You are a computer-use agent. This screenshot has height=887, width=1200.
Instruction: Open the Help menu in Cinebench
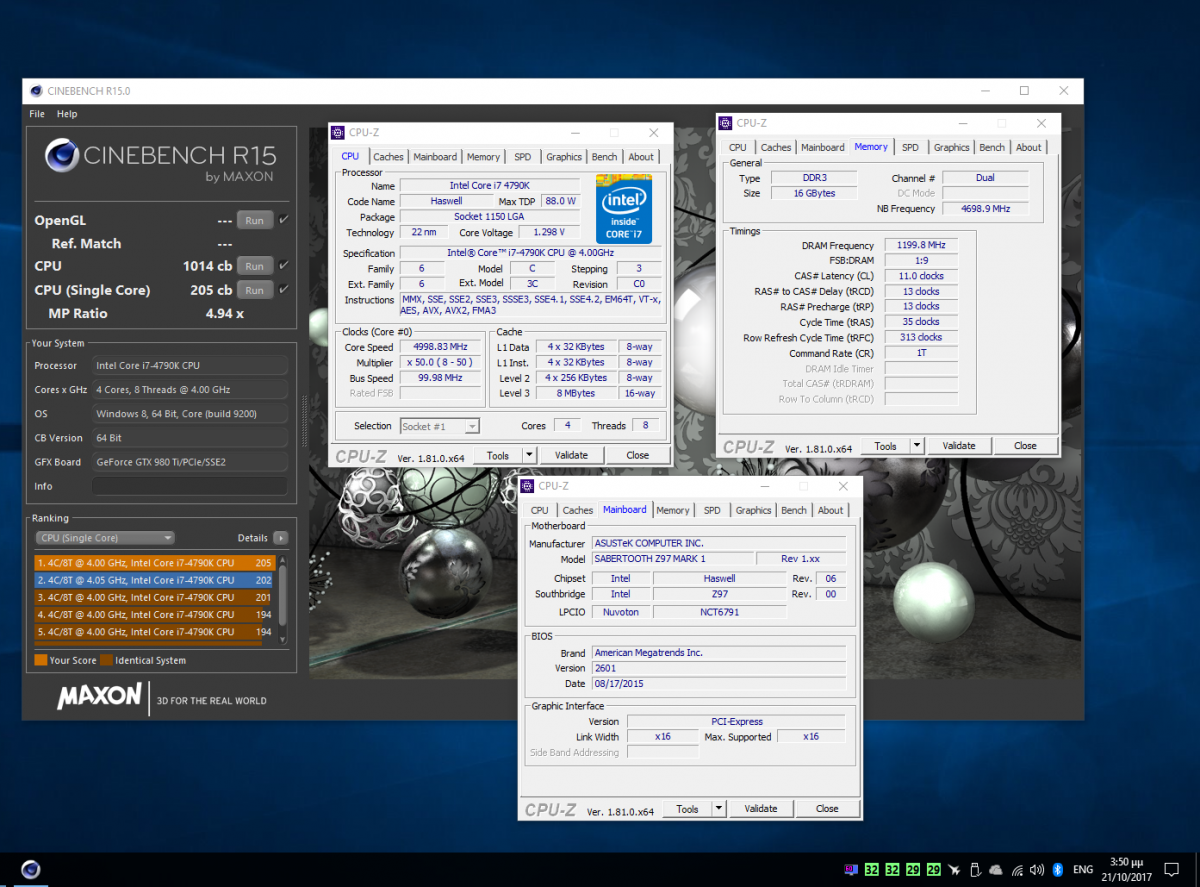(x=67, y=114)
